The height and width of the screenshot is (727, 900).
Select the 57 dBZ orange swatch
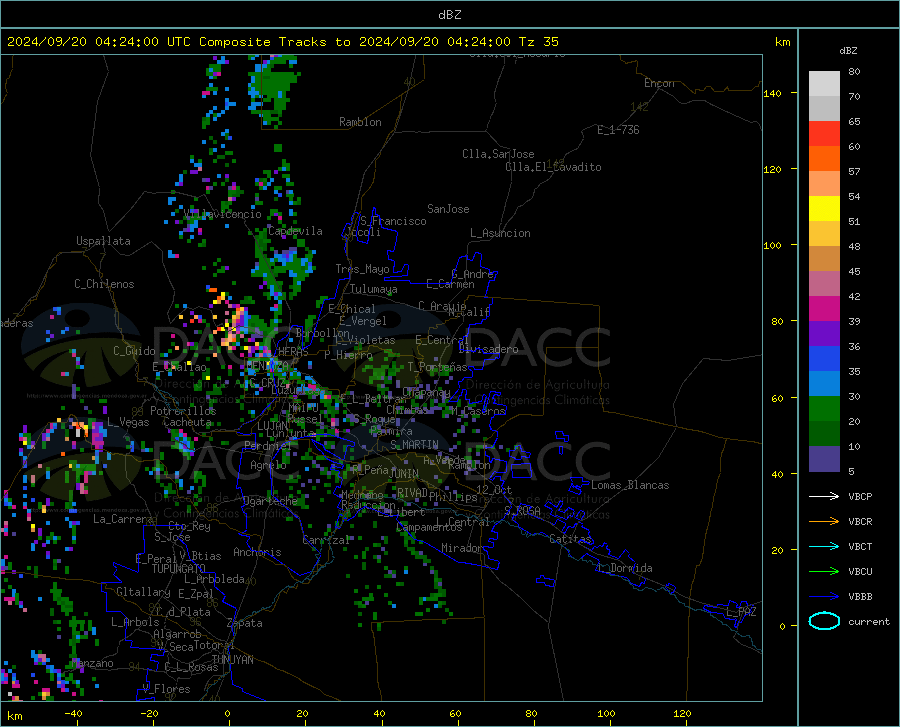pos(824,159)
